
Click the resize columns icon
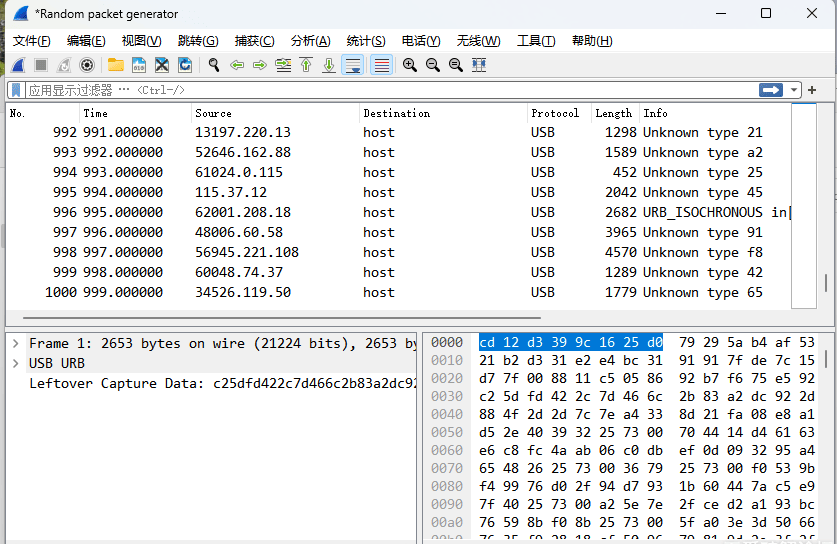click(479, 65)
